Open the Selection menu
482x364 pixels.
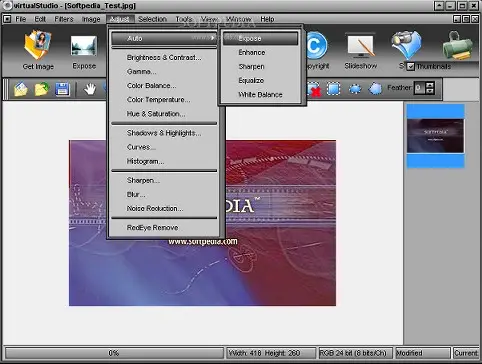[x=152, y=19]
